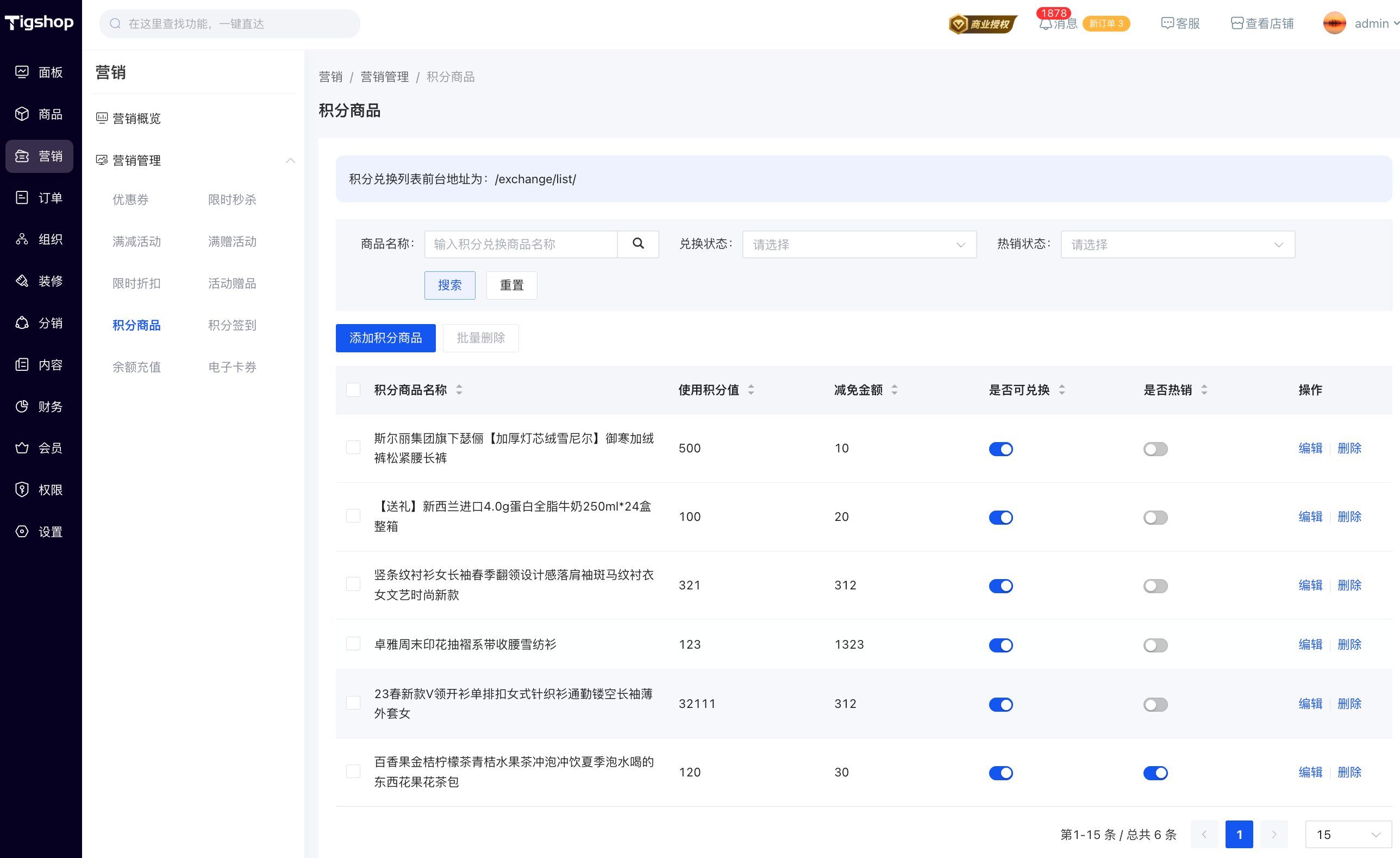Go to the Coupons menu item
Viewport: 1400px width, 858px height.
(130, 200)
